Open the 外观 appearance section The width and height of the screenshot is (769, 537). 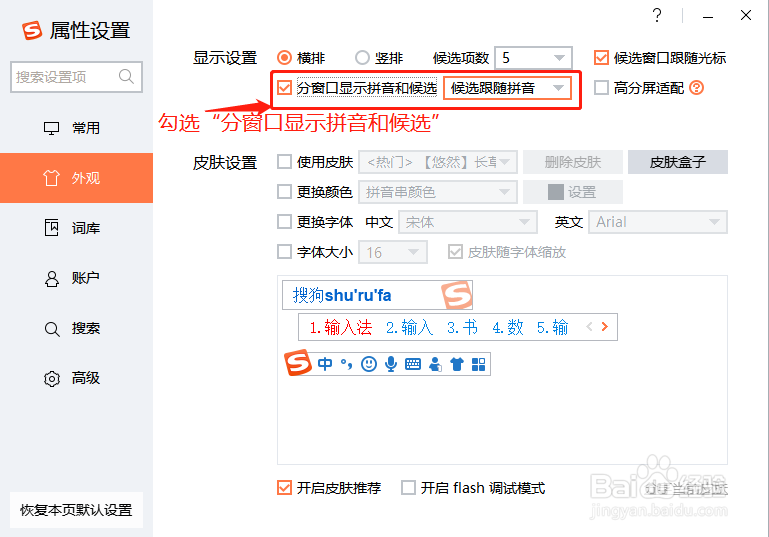click(x=77, y=178)
